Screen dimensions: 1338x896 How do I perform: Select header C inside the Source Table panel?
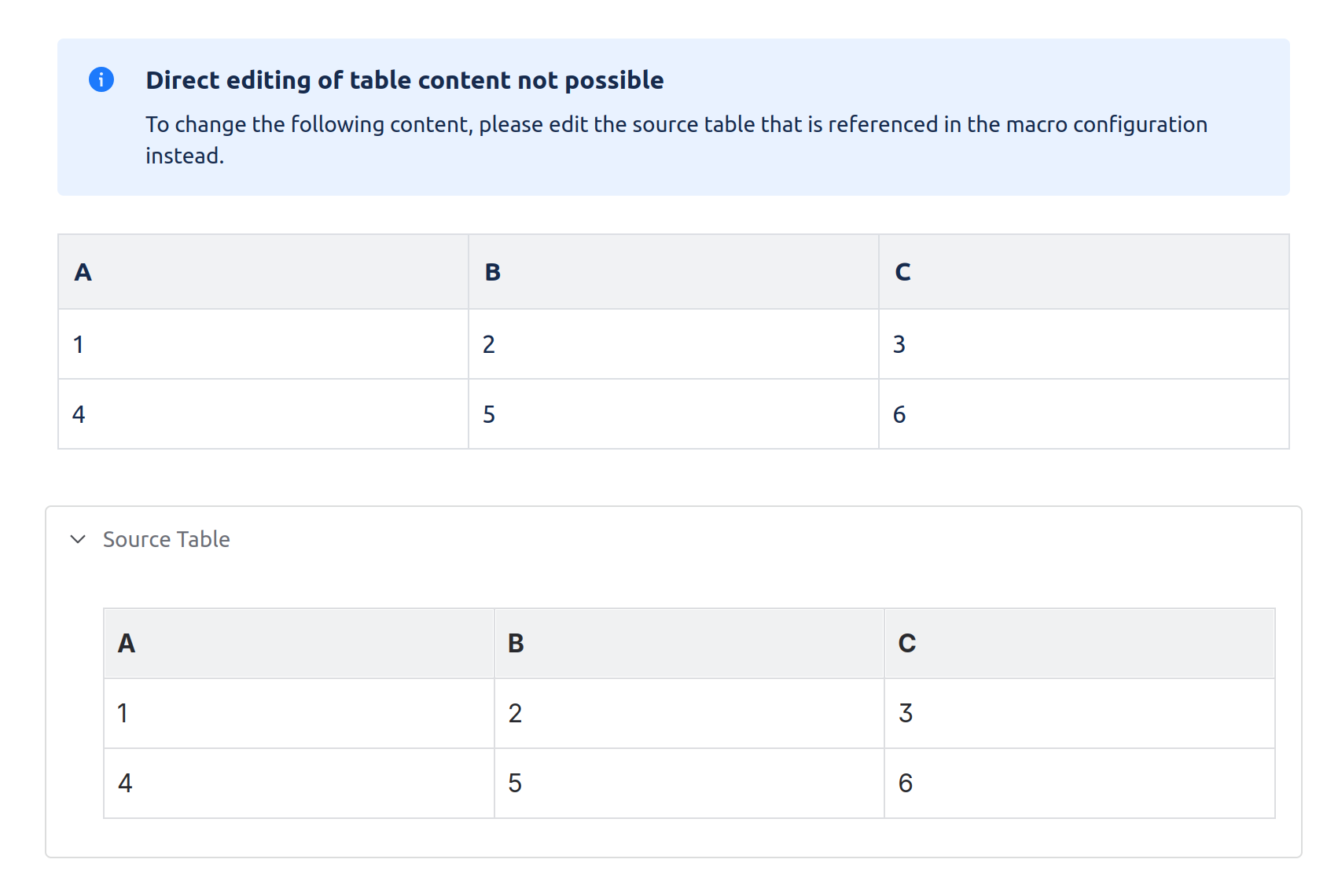(x=1079, y=644)
